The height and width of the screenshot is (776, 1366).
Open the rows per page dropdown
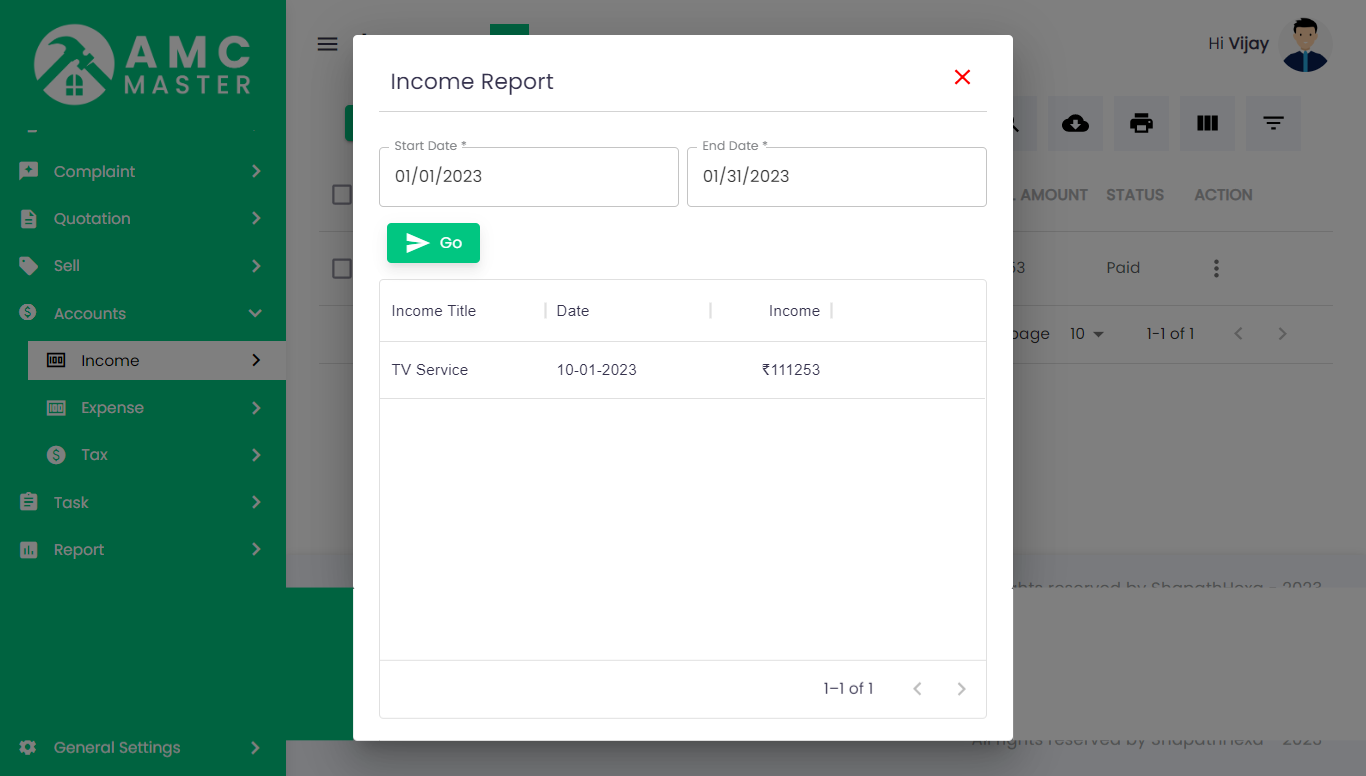point(1086,334)
